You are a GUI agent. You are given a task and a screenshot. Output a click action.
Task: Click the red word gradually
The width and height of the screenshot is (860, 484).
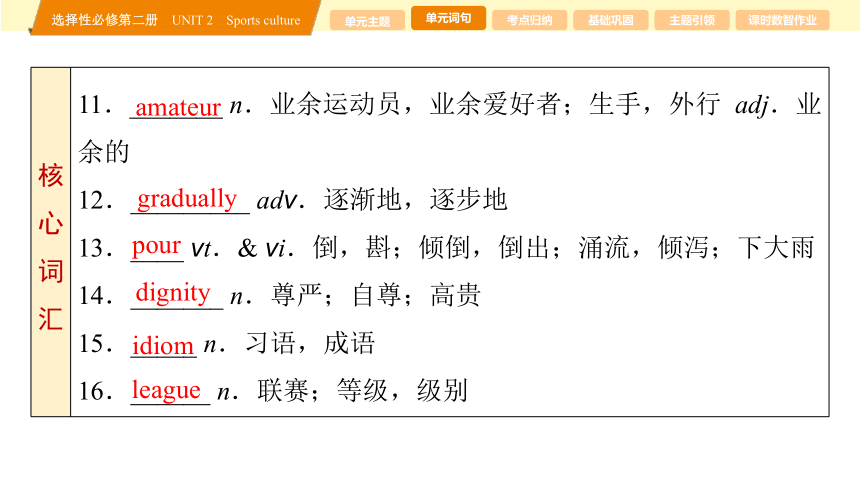(x=187, y=199)
